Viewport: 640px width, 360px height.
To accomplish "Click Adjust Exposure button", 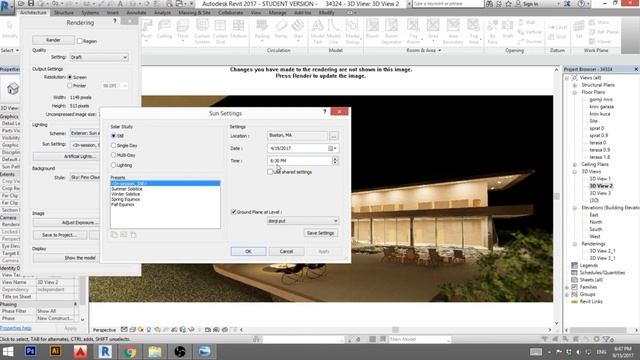I will point(66,222).
